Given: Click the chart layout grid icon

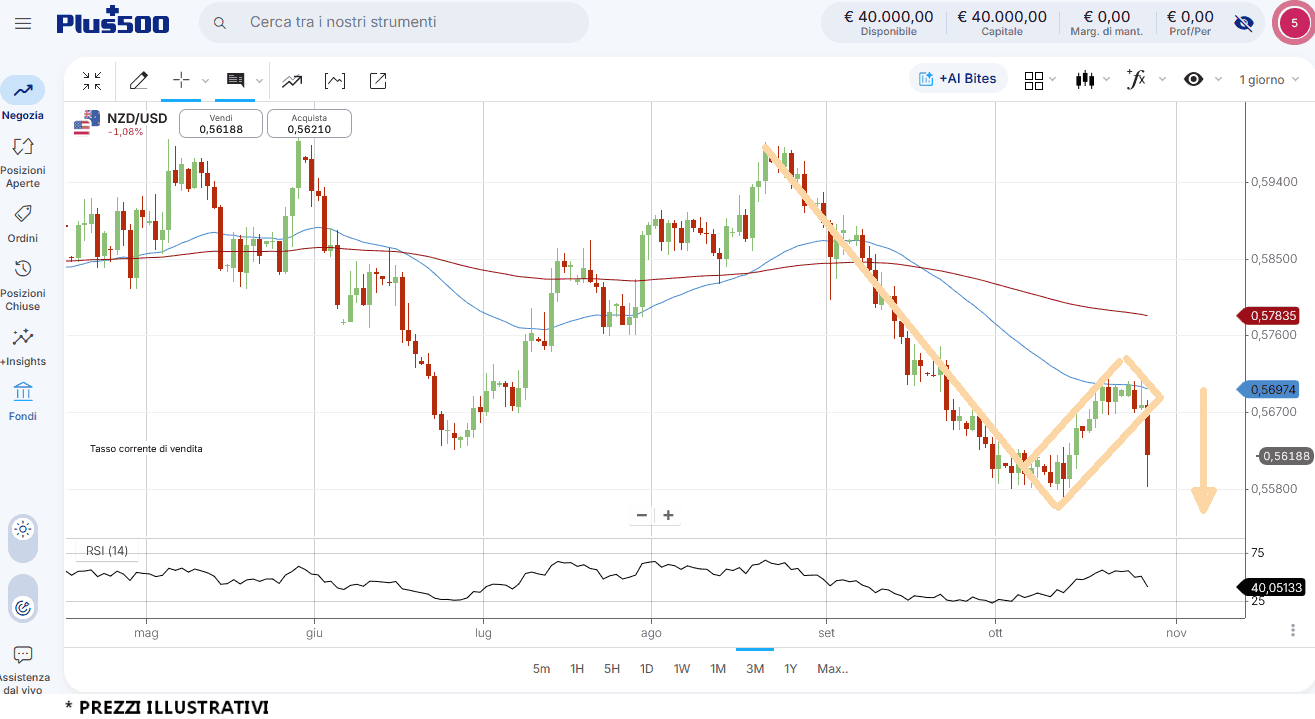Looking at the screenshot, I should tap(1034, 80).
